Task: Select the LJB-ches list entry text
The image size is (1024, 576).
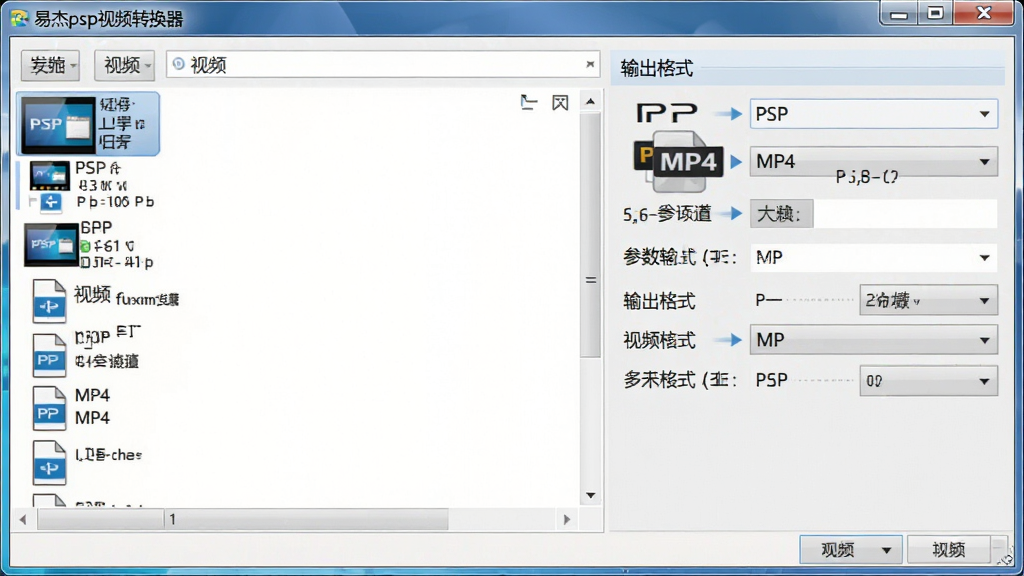Action: click(108, 455)
